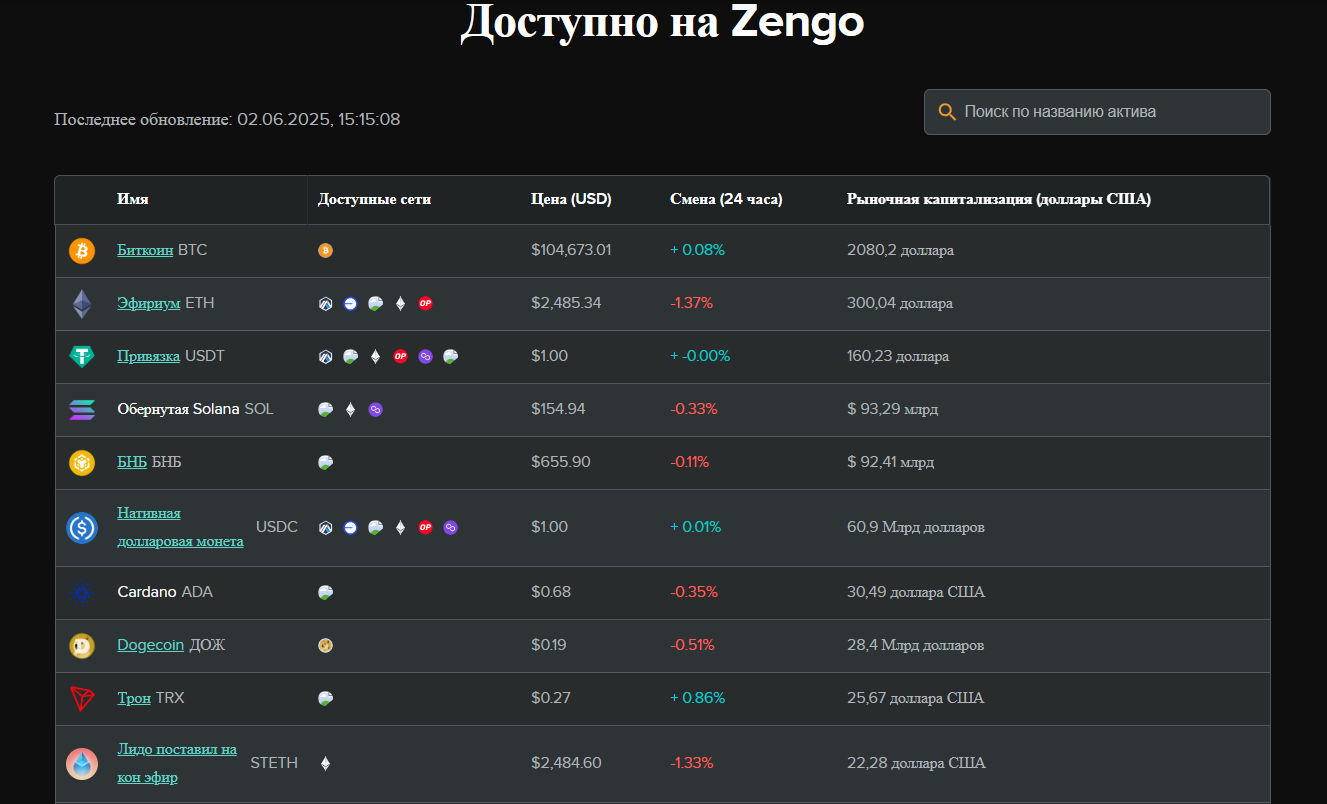The width and height of the screenshot is (1327, 804).
Task: Click the Polygon network icon in SOL row
Action: pyautogui.click(x=375, y=409)
